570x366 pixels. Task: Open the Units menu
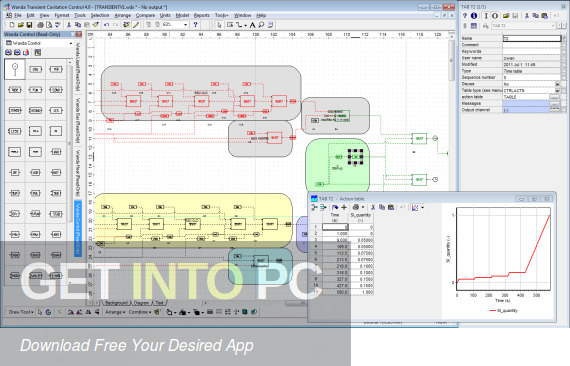point(165,15)
